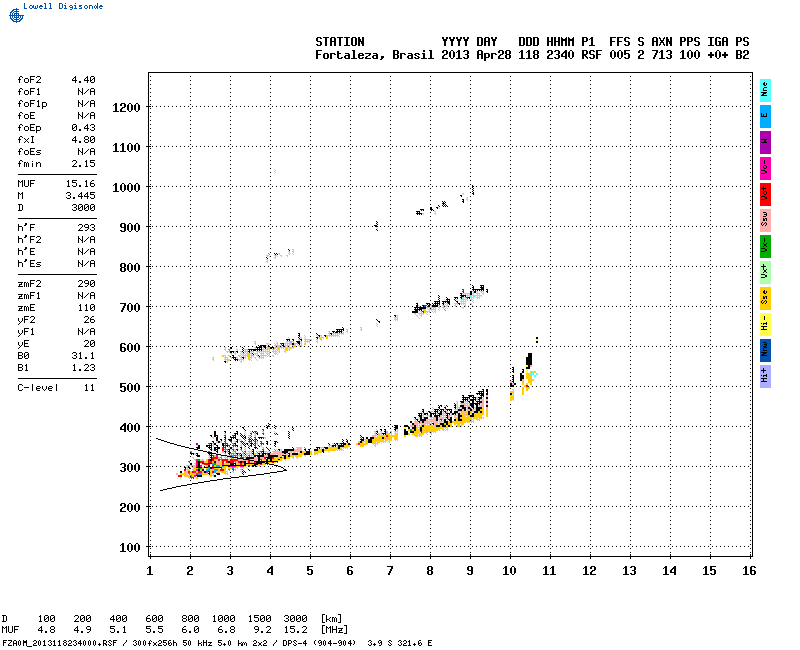Click the light green Vx+ legend swatch

tap(765, 271)
